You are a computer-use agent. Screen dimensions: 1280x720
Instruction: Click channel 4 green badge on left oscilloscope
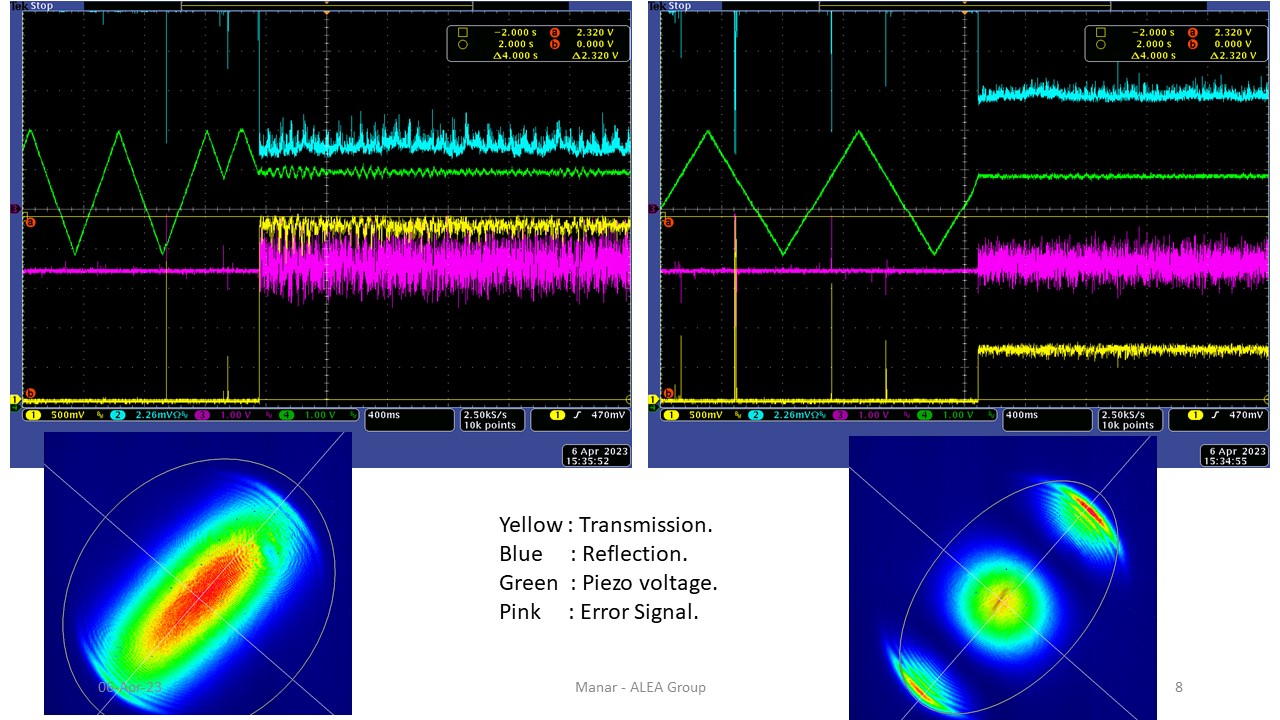click(288, 415)
